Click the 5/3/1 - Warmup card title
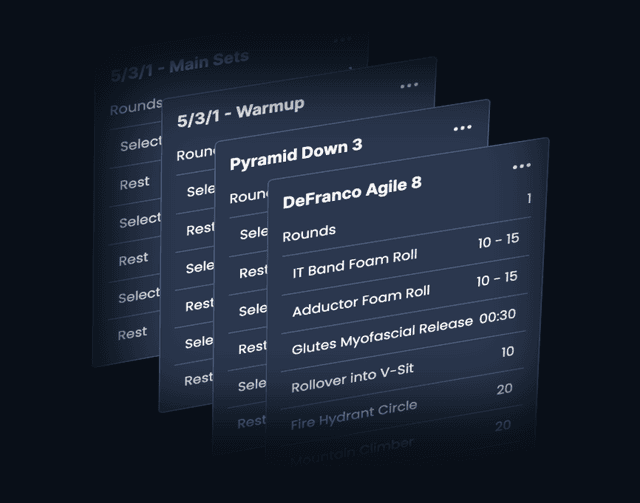640x503 pixels. pyautogui.click(x=241, y=113)
